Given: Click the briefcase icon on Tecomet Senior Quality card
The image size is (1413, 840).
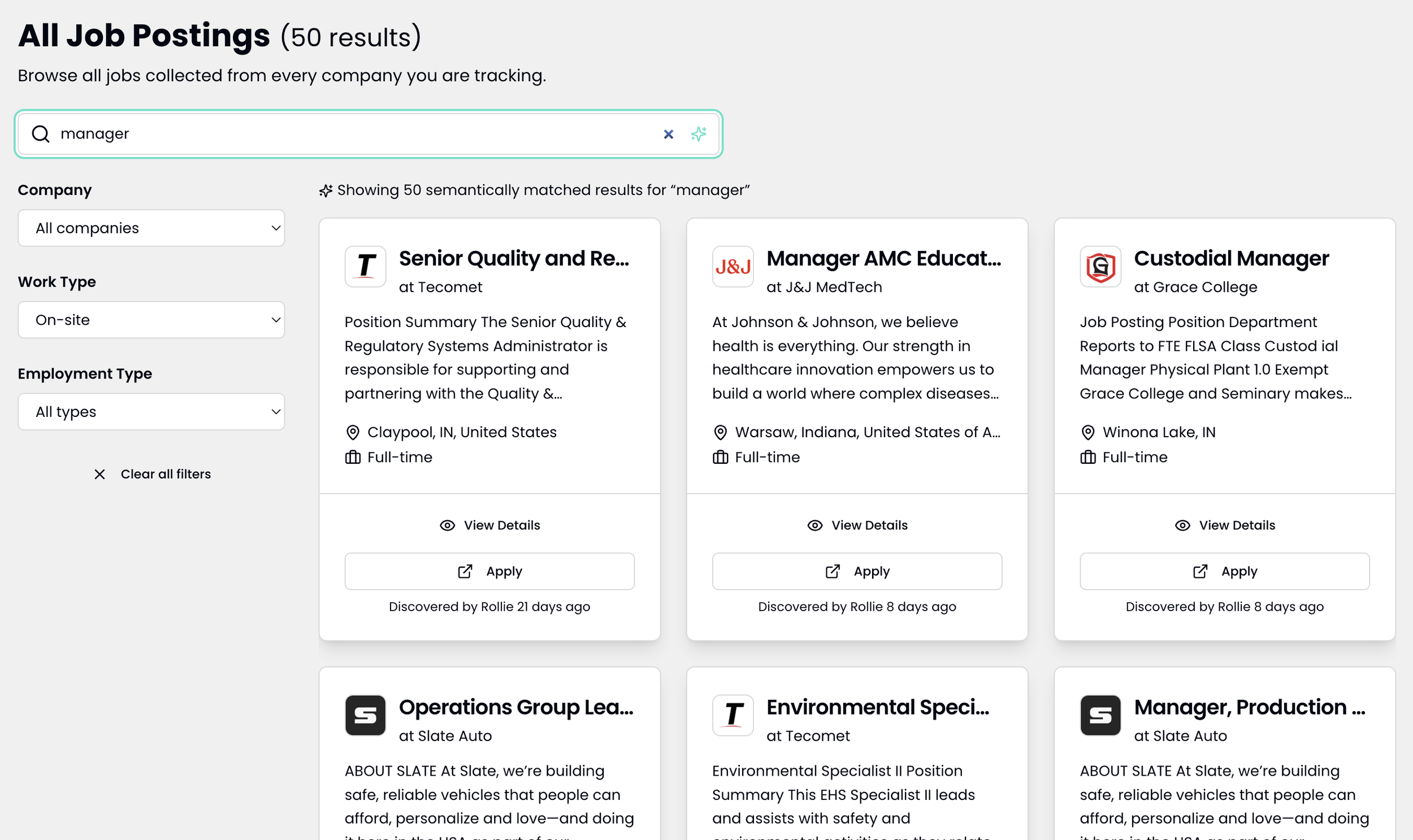Looking at the screenshot, I should (x=353, y=458).
